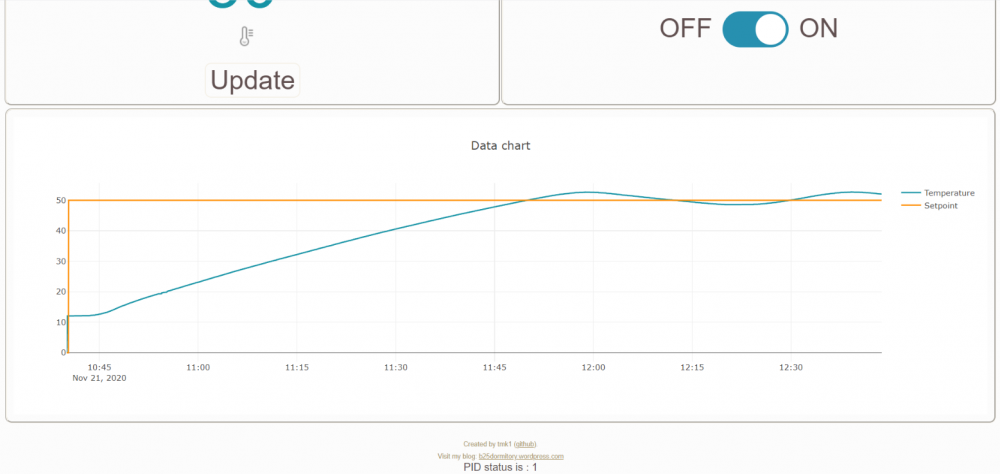Click the 12:00 tick label on x-axis
Image resolution: width=1000 pixels, height=474 pixels.
click(x=593, y=368)
